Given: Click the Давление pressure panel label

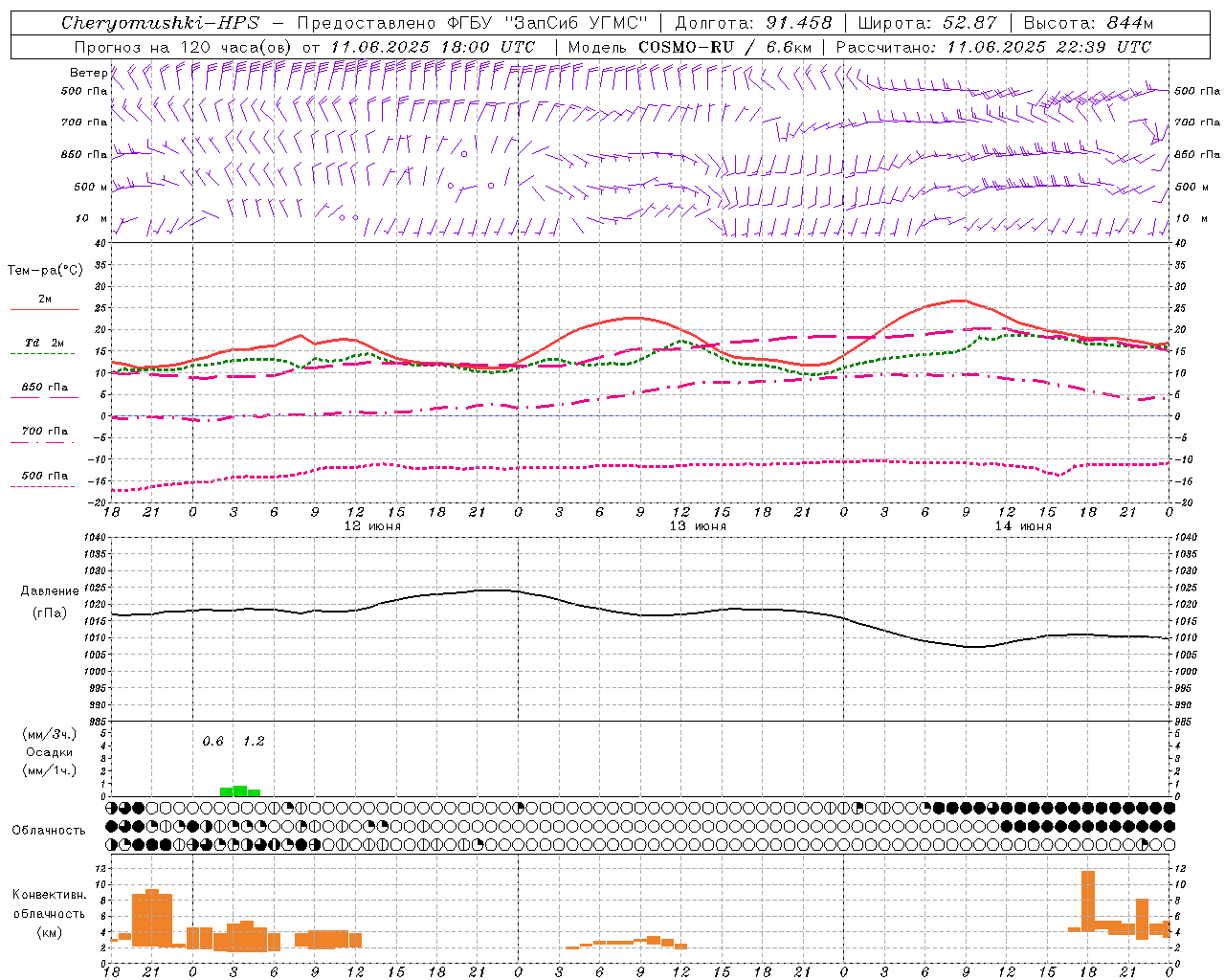Looking at the screenshot, I should click(50, 591).
